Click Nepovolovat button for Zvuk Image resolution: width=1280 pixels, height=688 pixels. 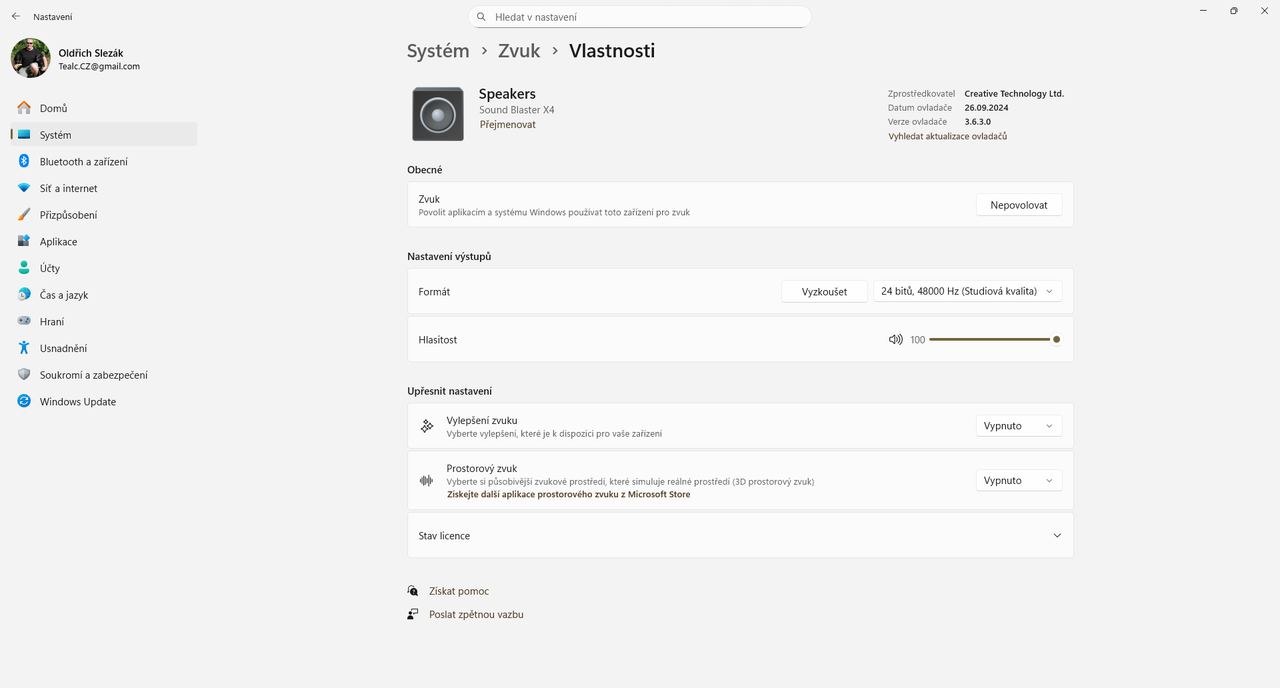pyautogui.click(x=1019, y=205)
